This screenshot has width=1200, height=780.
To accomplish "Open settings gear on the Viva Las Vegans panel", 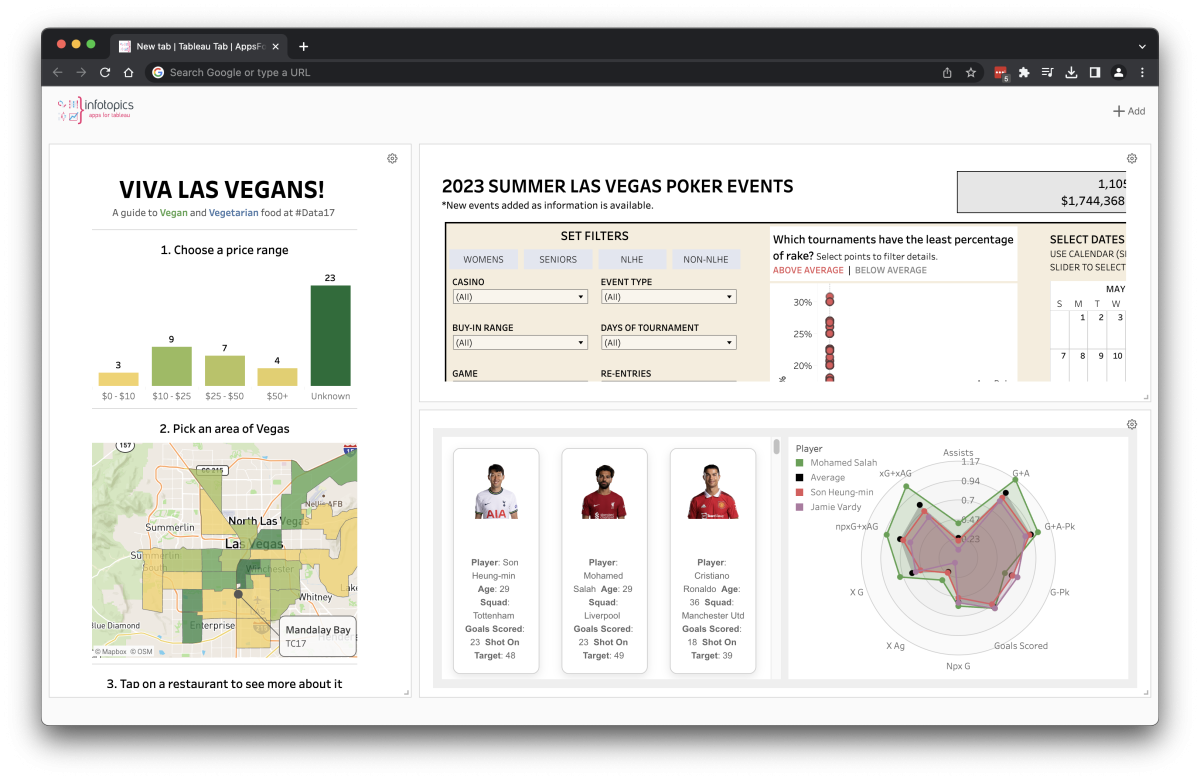I will pos(392,158).
